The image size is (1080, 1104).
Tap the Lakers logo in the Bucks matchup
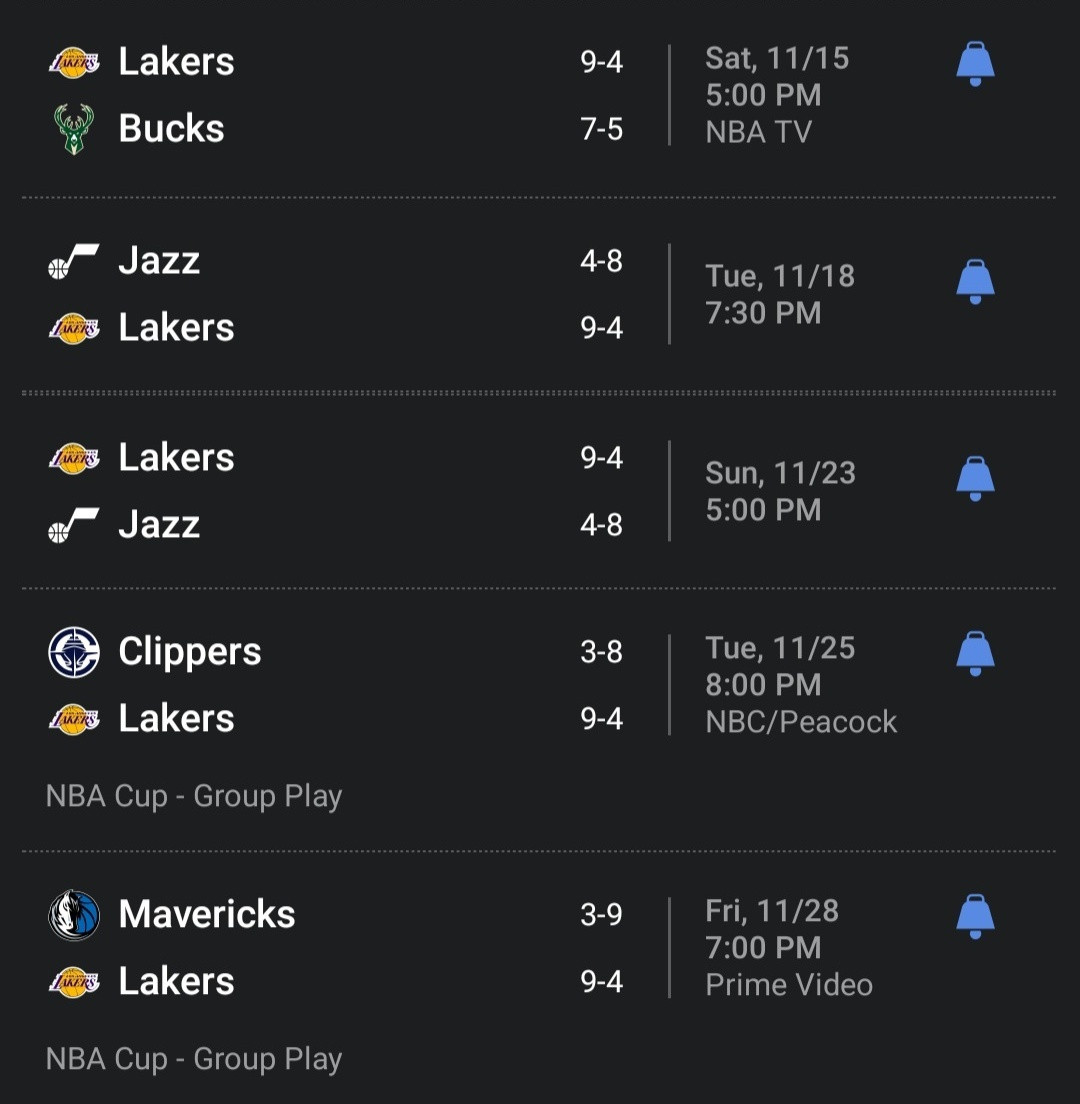[74, 62]
